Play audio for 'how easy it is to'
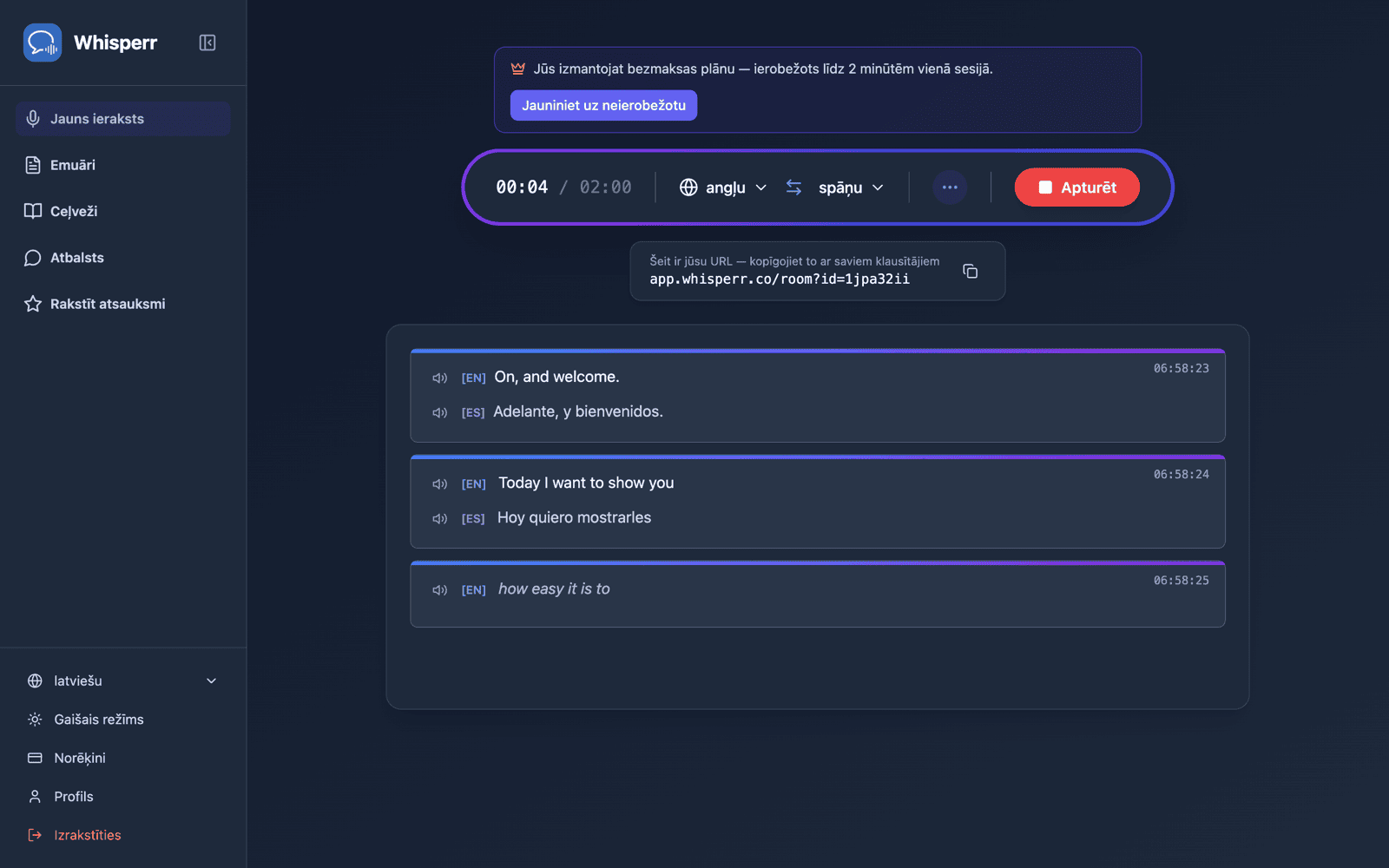 coord(440,589)
